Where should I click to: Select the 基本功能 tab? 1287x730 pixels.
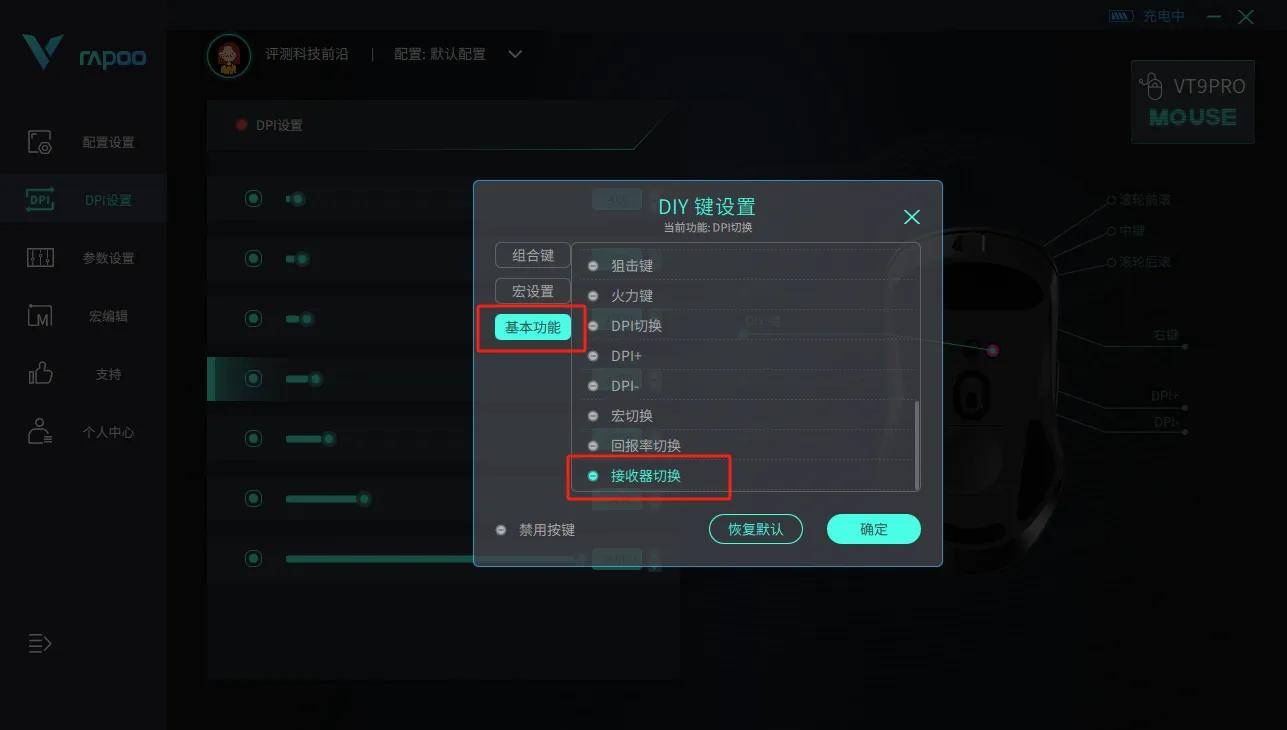coord(533,327)
